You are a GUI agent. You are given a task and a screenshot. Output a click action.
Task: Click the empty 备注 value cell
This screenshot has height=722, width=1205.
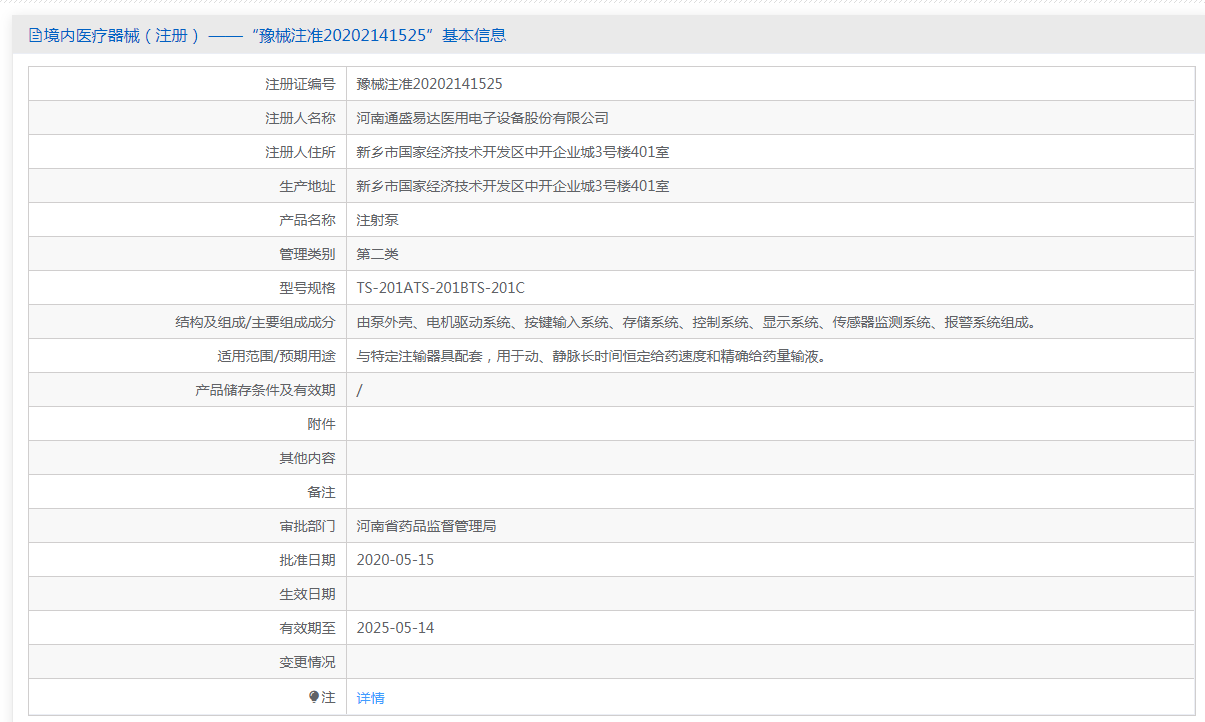click(770, 492)
